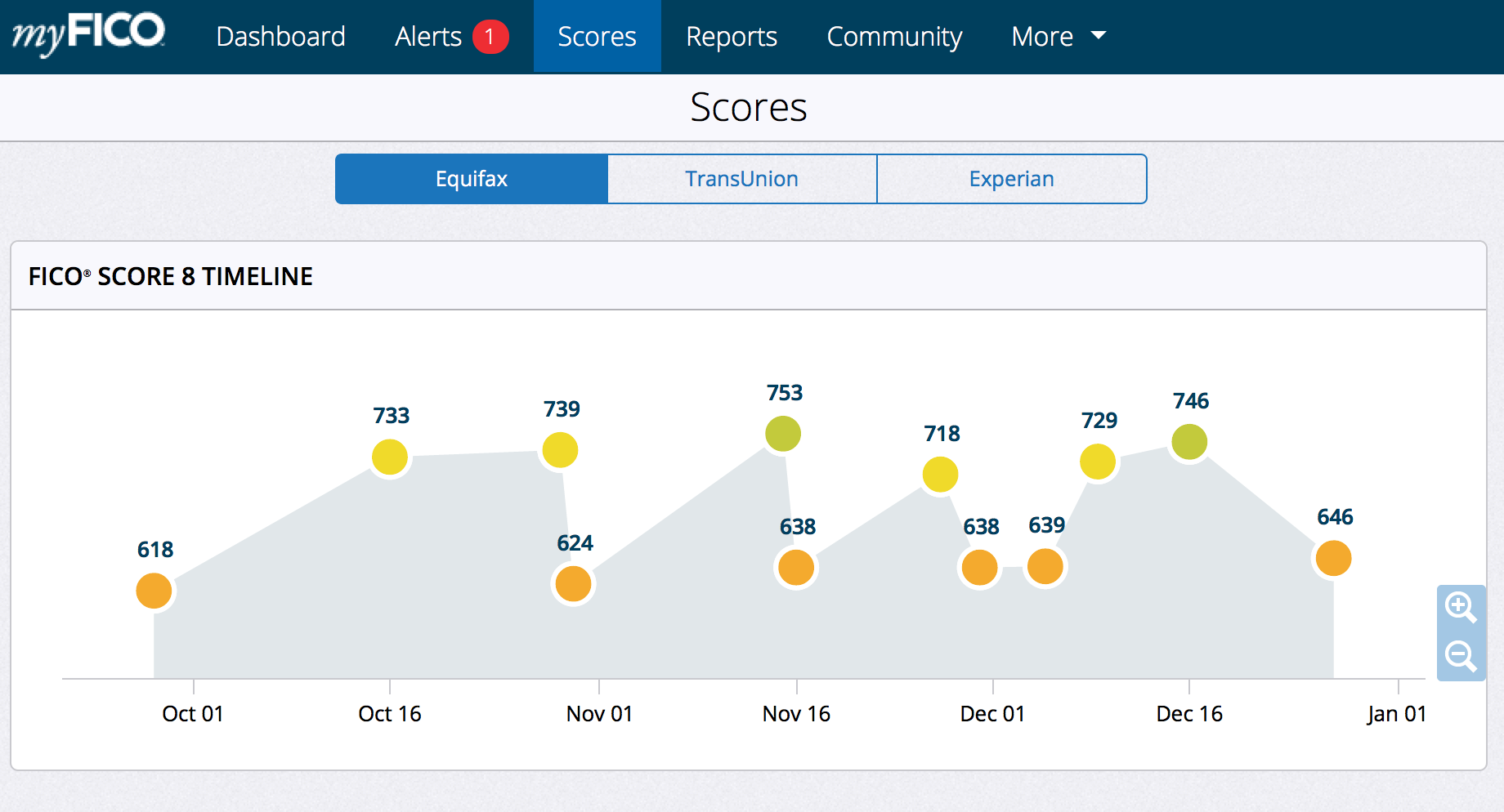Click the Dec 16 axis label

[x=1189, y=714]
